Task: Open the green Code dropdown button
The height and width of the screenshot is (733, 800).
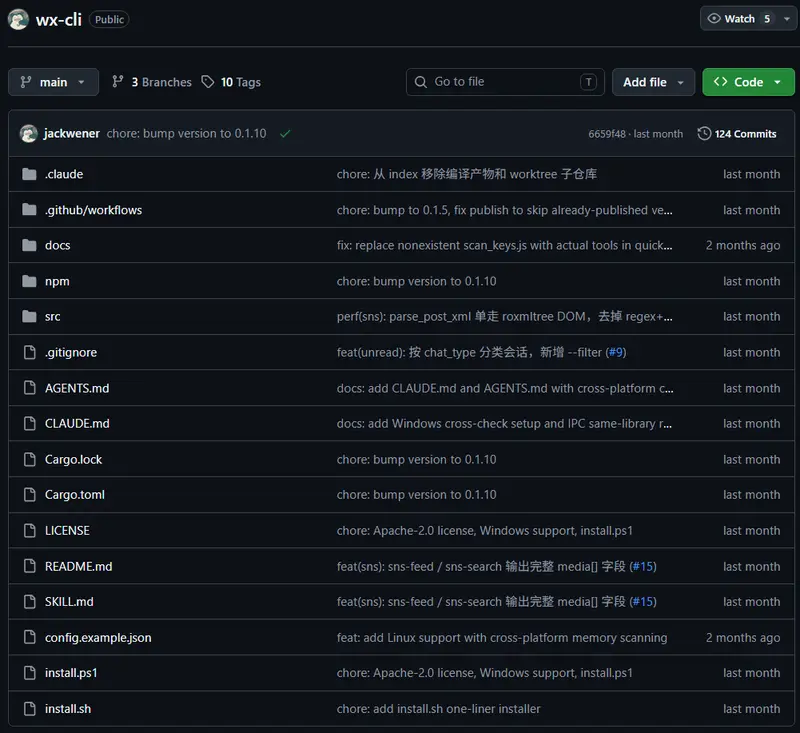Action: (x=748, y=82)
